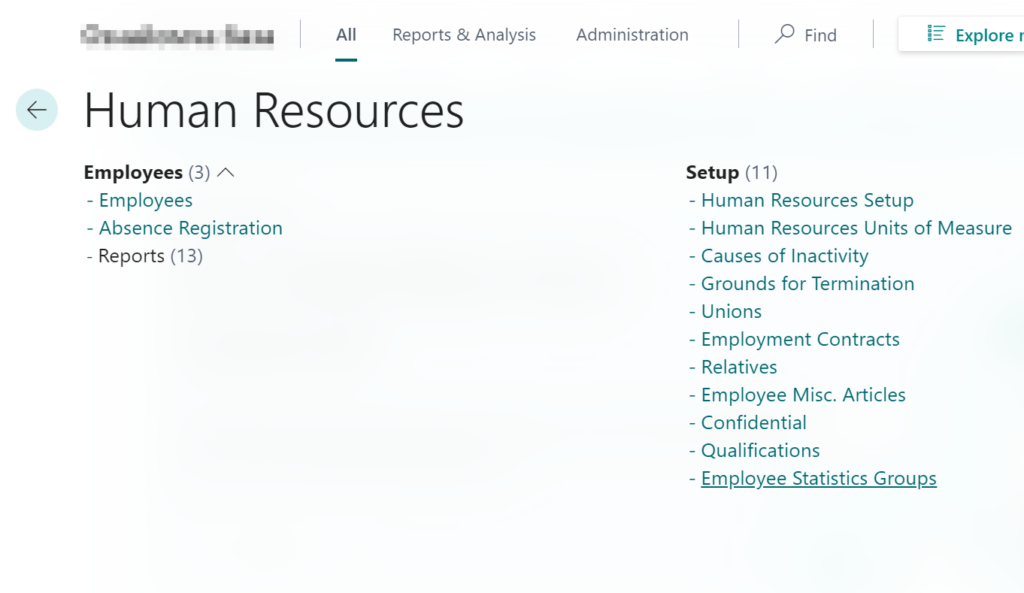Open Causes of Inactivity
The image size is (1024, 593).
coord(784,256)
